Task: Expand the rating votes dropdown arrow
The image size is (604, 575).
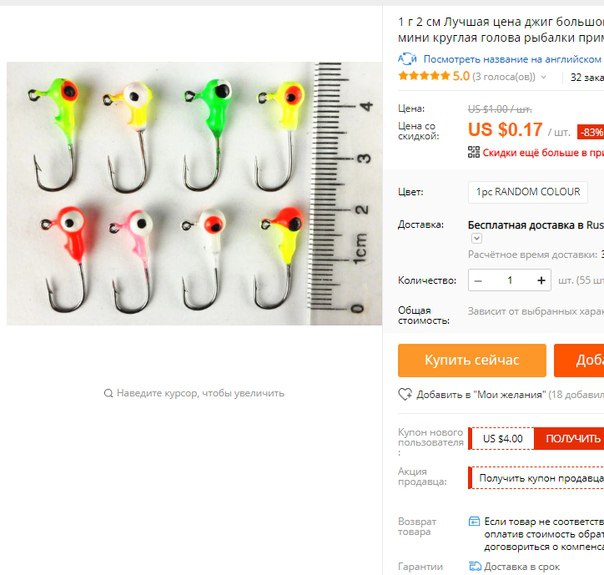Action: 544,77
